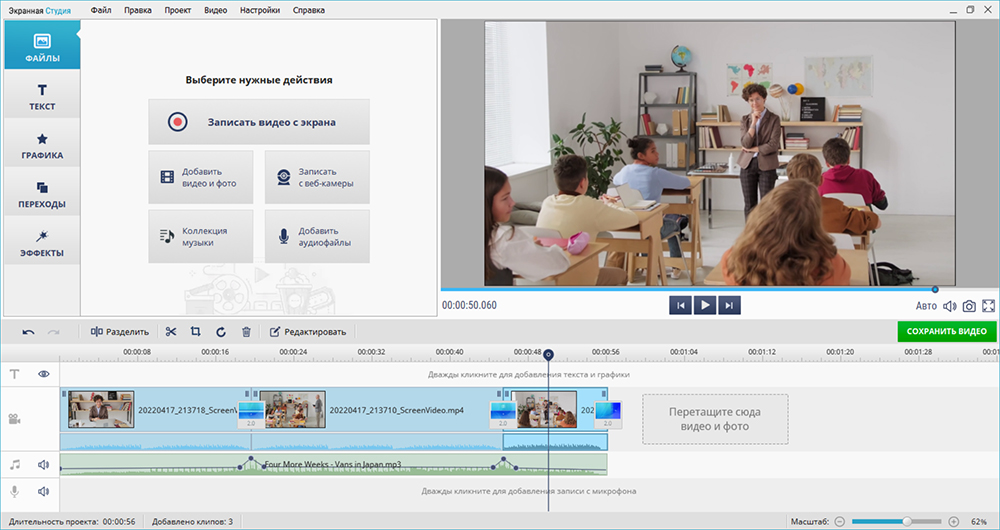The image size is (1000, 530).
Task: Mute the microphone track speaker
Action: click(43, 491)
